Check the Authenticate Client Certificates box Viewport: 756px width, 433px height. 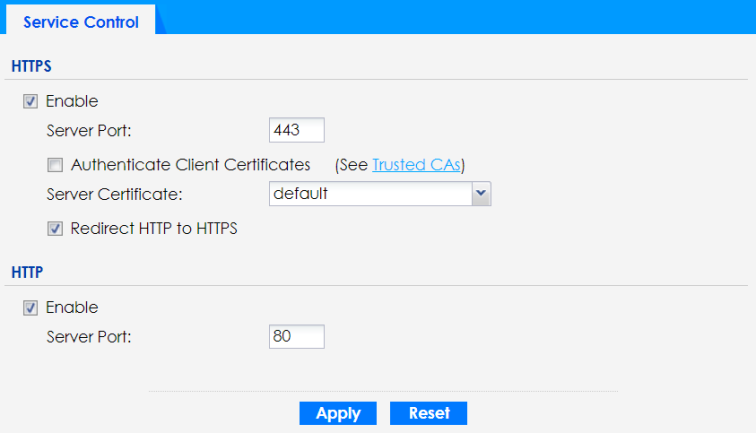(x=55, y=165)
